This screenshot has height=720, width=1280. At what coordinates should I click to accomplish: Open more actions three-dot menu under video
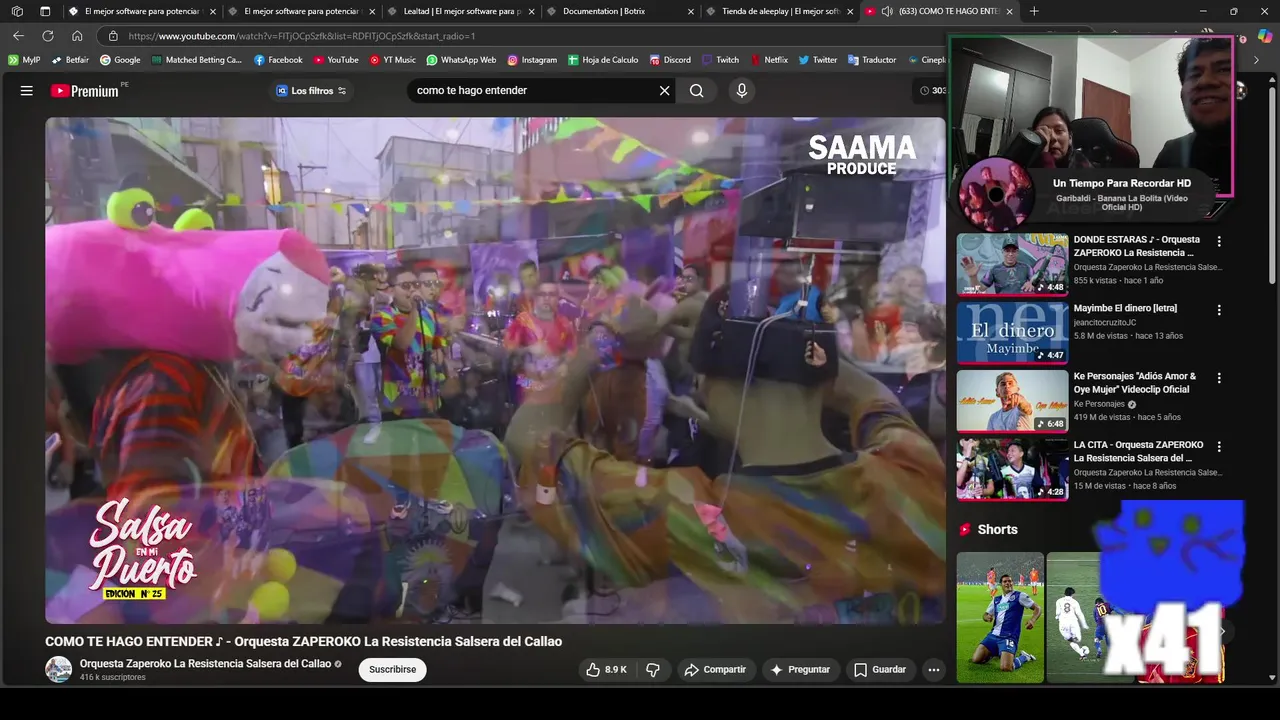[933, 669]
